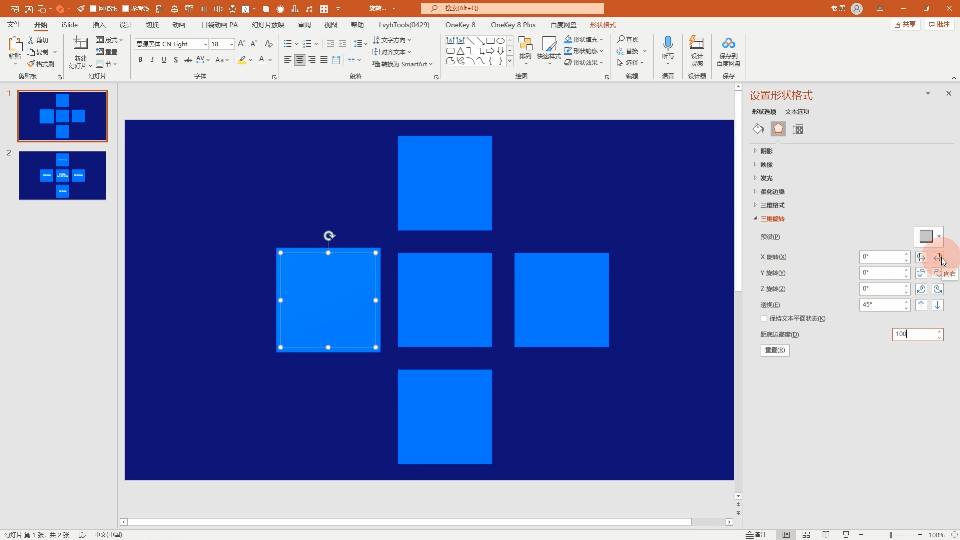Screen dimensions: 960x540
Task: Select the Effects pentagon tab in format pane
Action: tap(778, 129)
